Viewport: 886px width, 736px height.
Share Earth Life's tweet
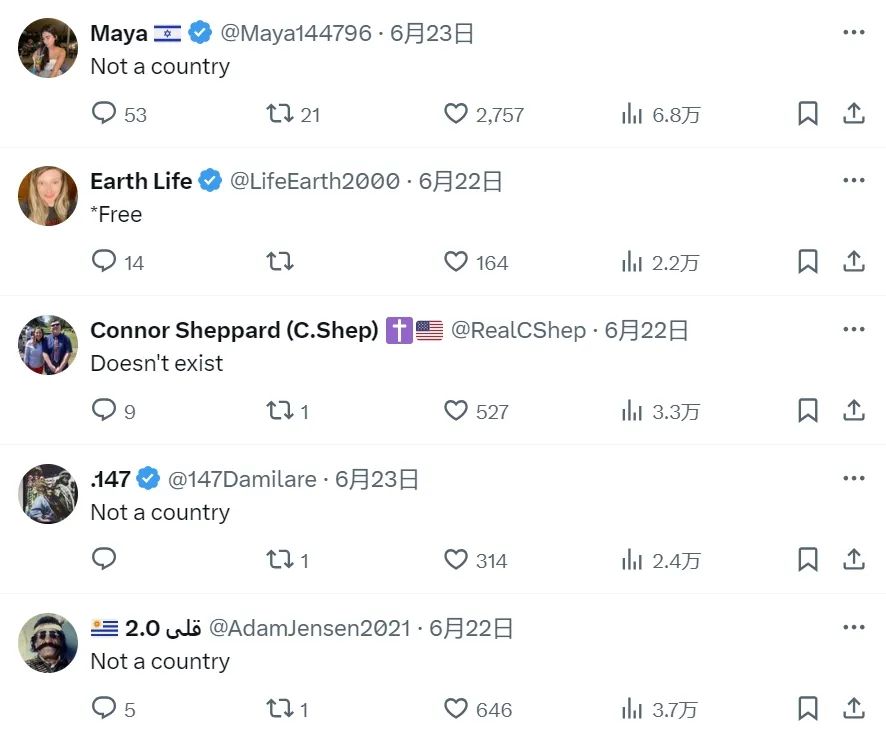(x=853, y=262)
